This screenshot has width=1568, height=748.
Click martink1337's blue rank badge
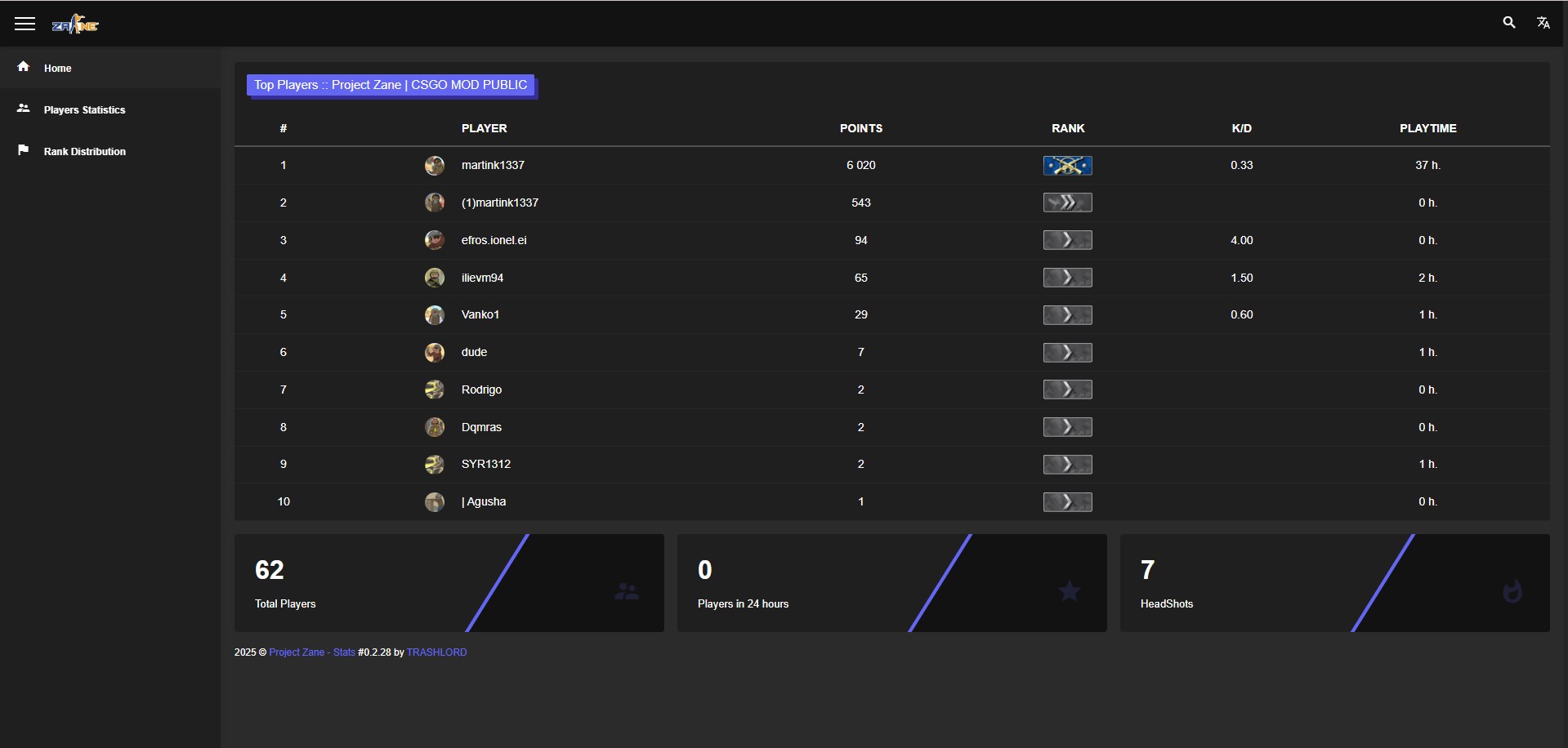(1067, 166)
